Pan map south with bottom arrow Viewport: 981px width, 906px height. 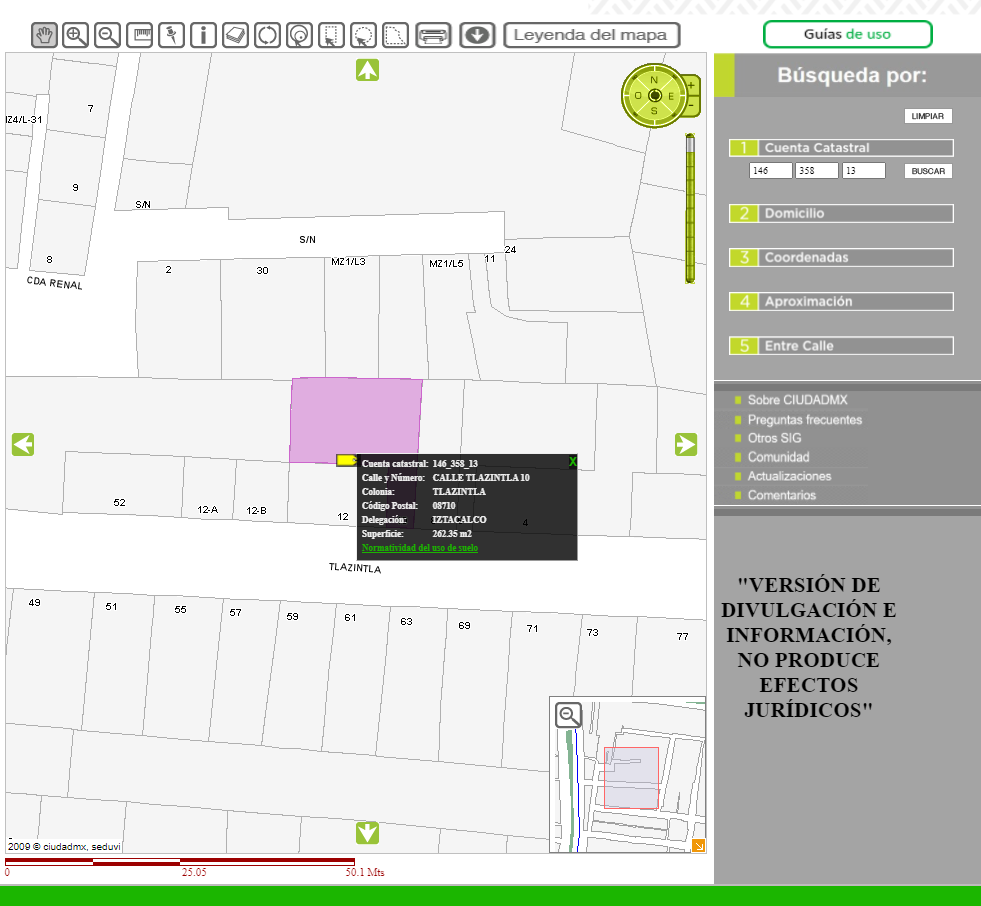click(367, 833)
